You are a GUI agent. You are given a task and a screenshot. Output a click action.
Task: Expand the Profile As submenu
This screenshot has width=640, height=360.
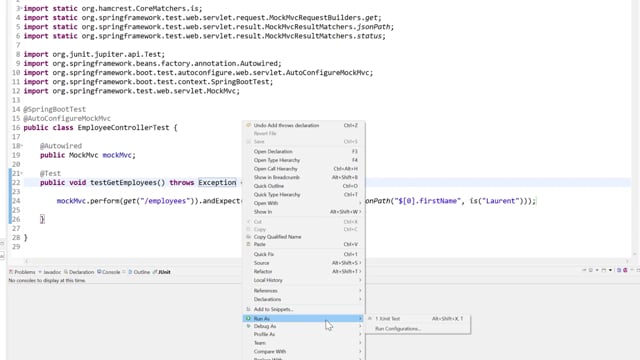click(304, 334)
